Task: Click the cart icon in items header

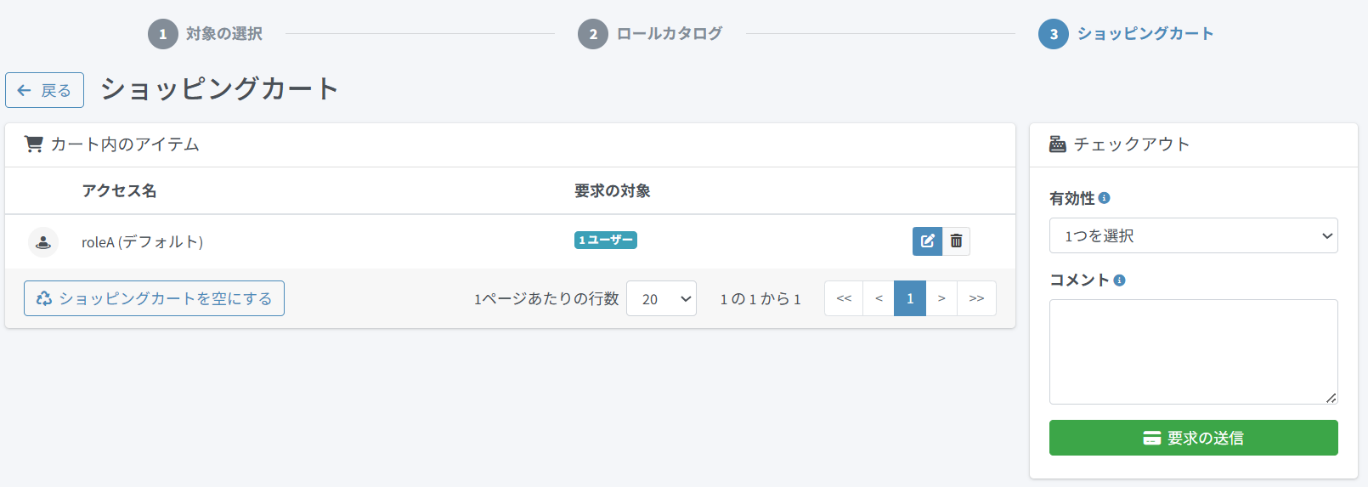Action: (x=33, y=144)
